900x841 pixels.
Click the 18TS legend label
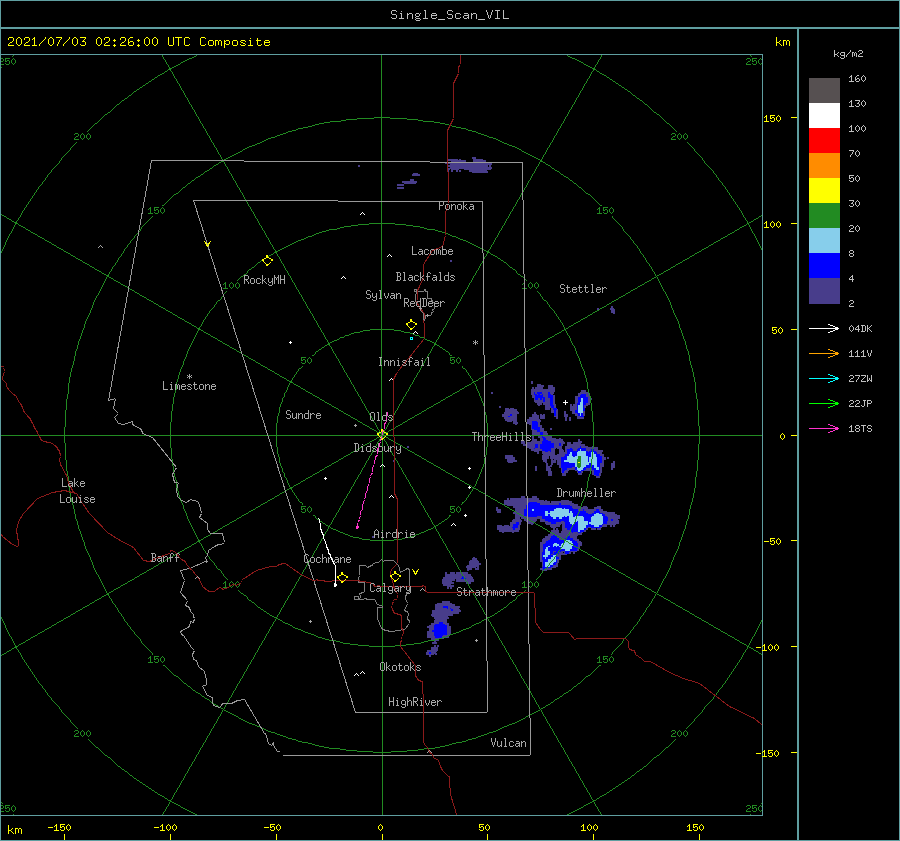860,428
